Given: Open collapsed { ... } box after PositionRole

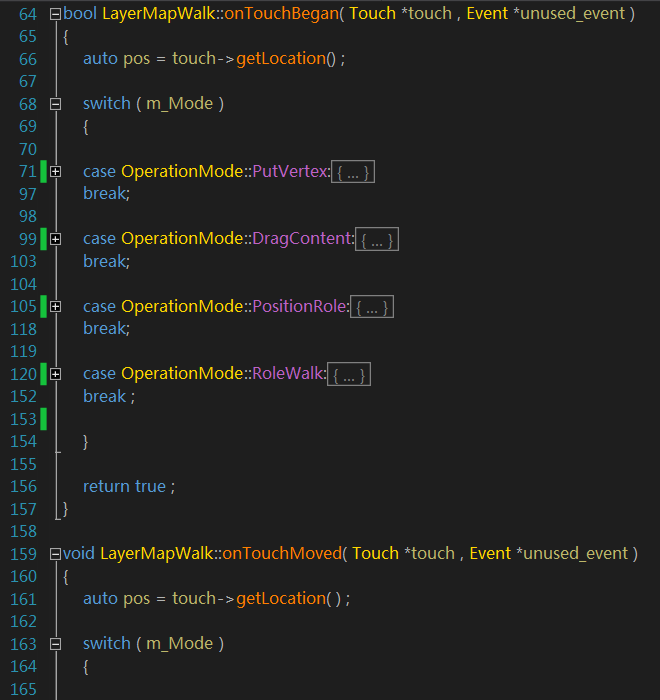Looking at the screenshot, I should pyautogui.click(x=372, y=307).
